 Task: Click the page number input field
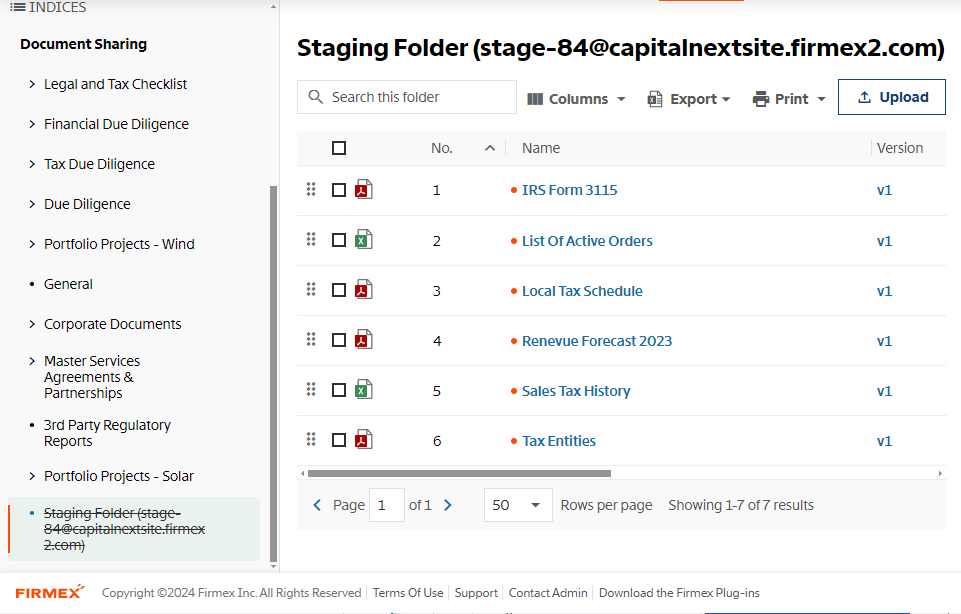pyautogui.click(x=387, y=505)
